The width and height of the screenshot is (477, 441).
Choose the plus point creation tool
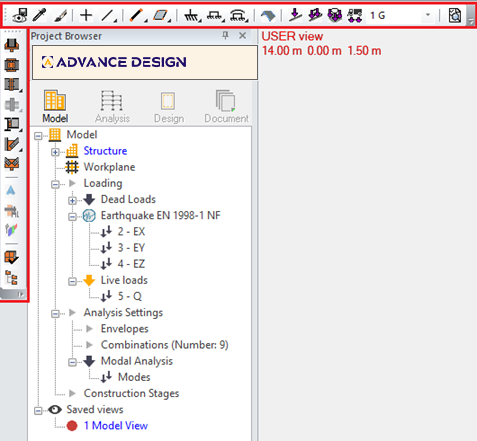coord(86,15)
